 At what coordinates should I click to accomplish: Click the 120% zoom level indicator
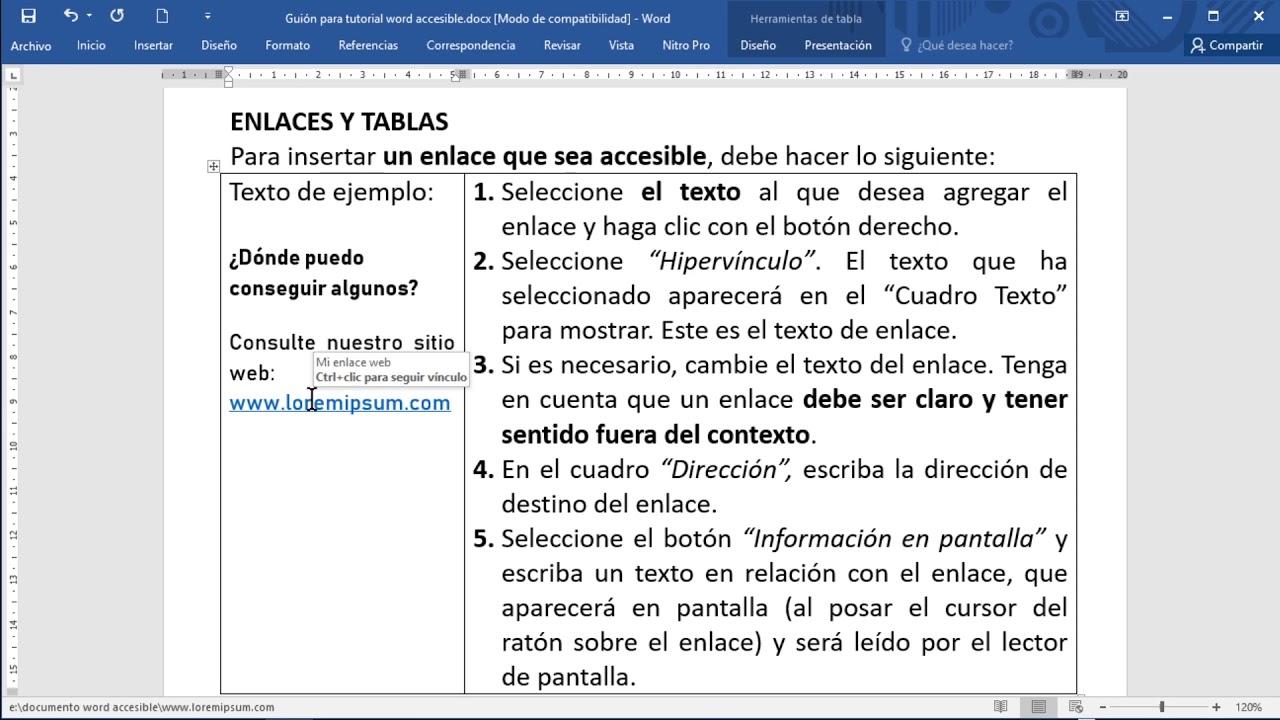1248,706
